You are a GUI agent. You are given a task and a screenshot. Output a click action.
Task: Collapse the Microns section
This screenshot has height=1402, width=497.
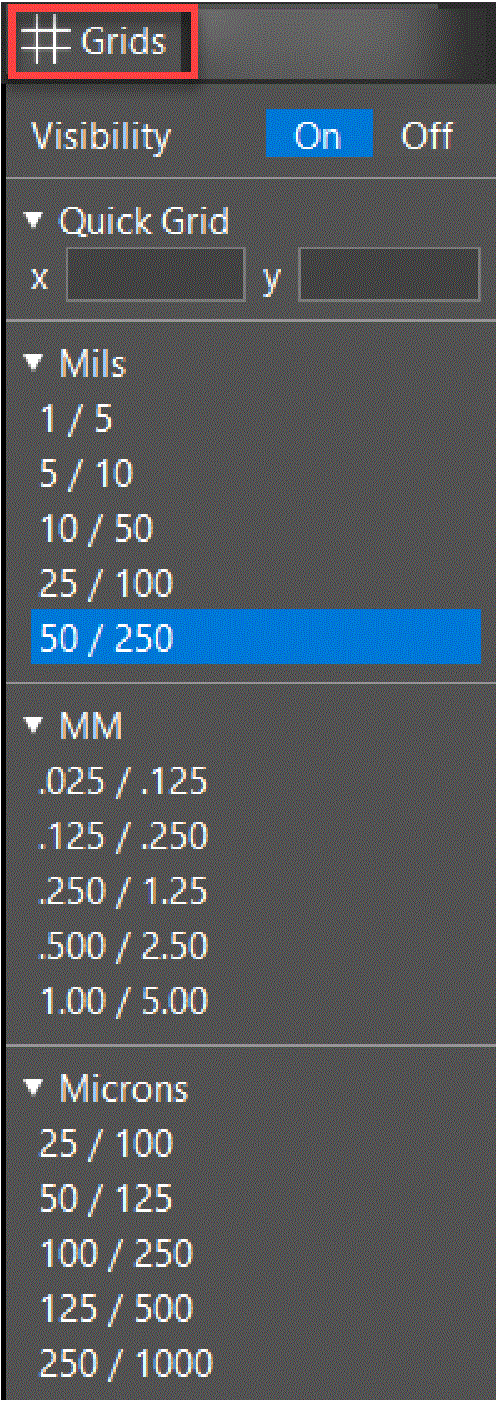(x=37, y=1088)
